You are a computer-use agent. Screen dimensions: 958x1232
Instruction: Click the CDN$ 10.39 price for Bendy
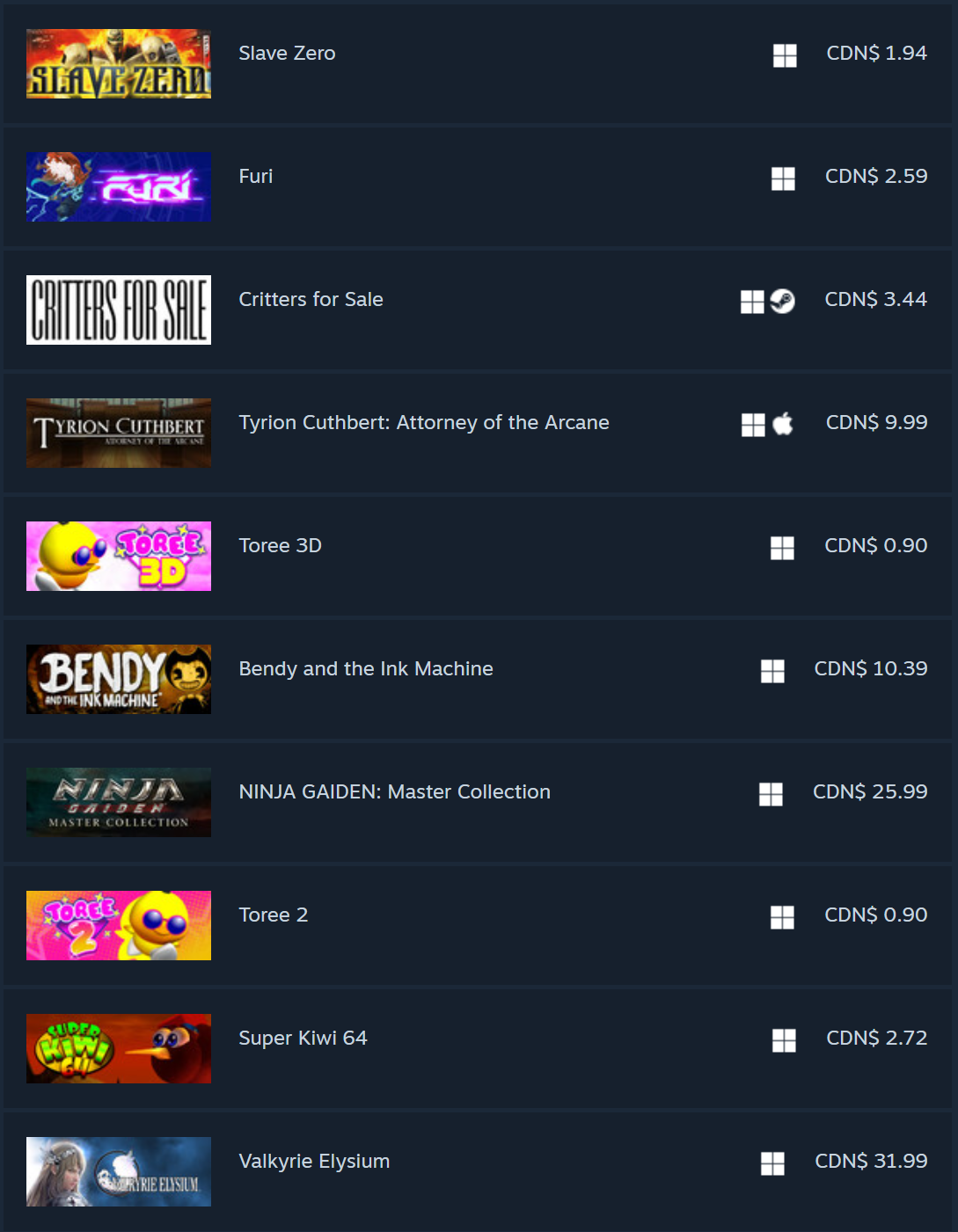[871, 668]
